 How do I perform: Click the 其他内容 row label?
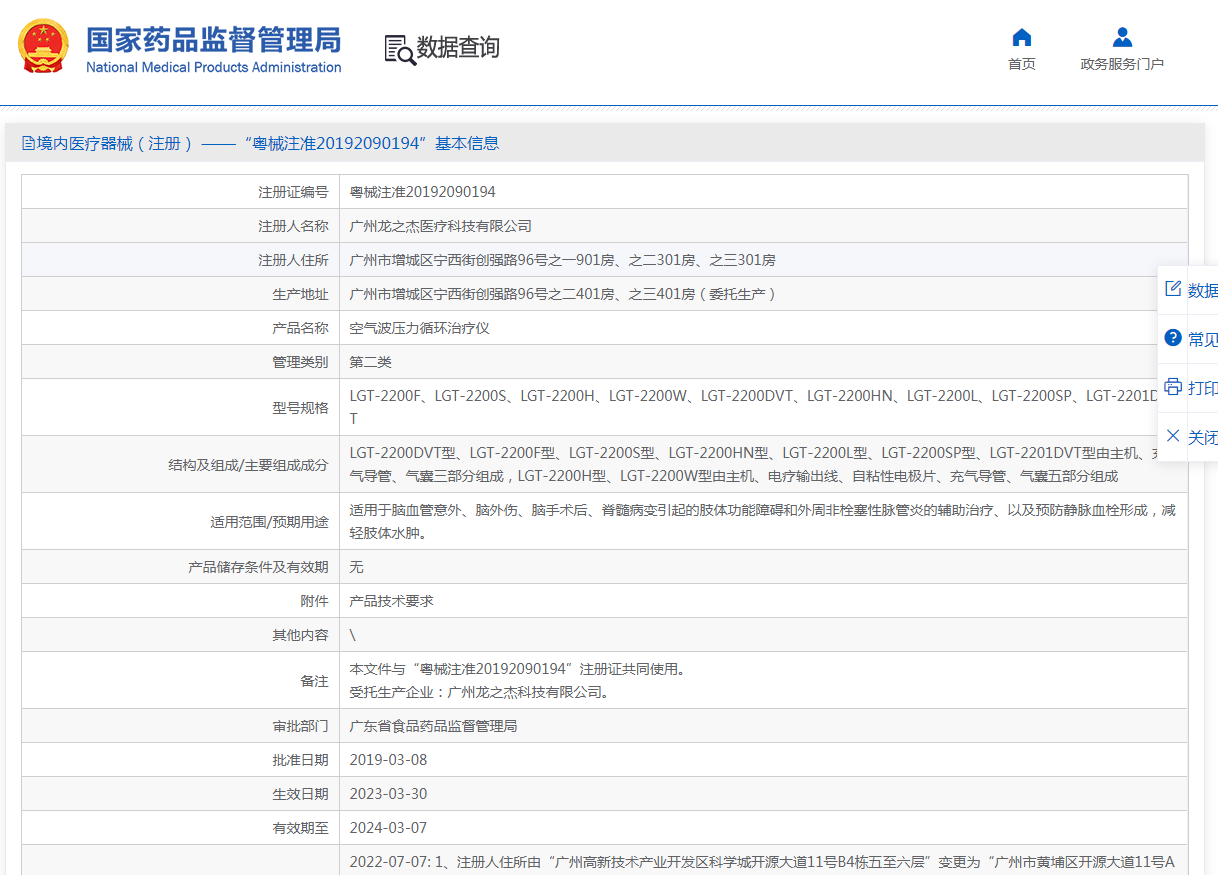[300, 635]
